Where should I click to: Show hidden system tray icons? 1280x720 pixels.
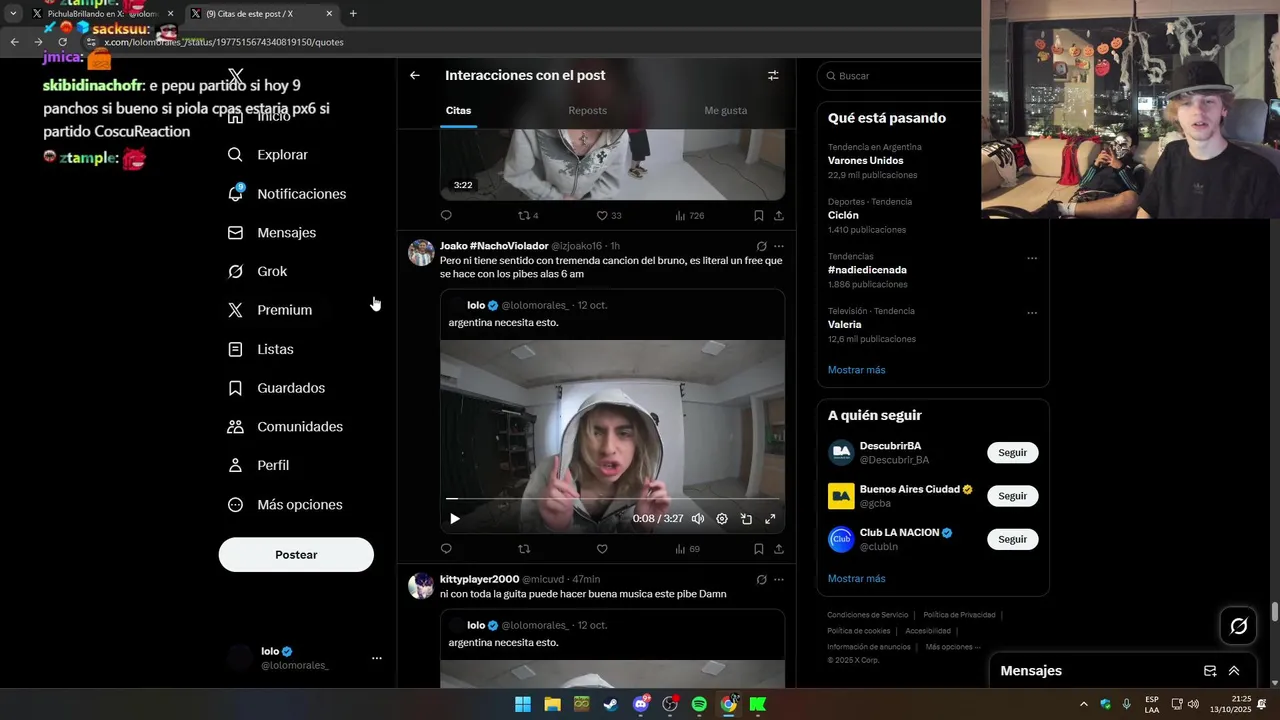[1083, 704]
